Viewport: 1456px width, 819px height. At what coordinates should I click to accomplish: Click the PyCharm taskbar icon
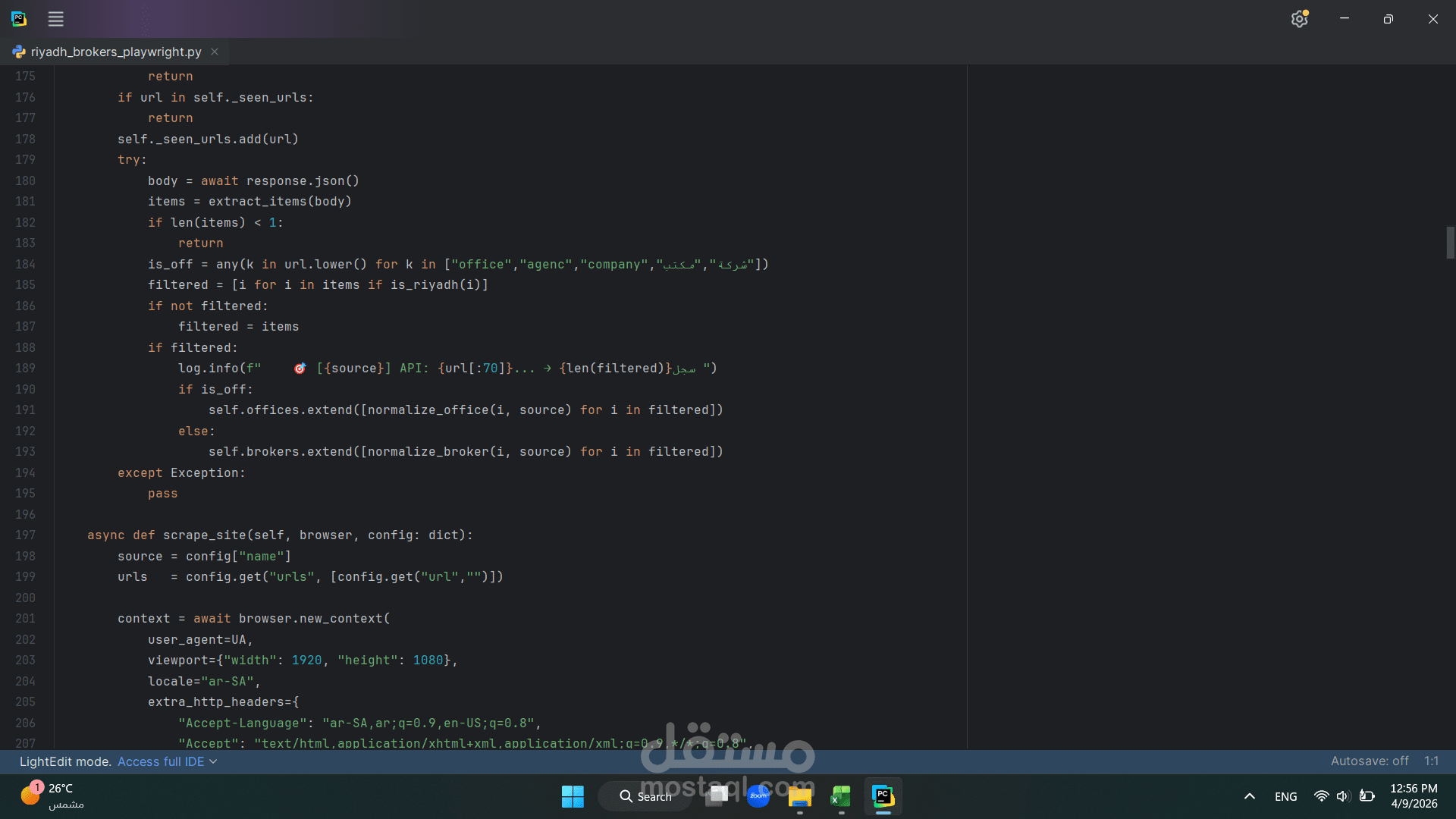tap(883, 796)
